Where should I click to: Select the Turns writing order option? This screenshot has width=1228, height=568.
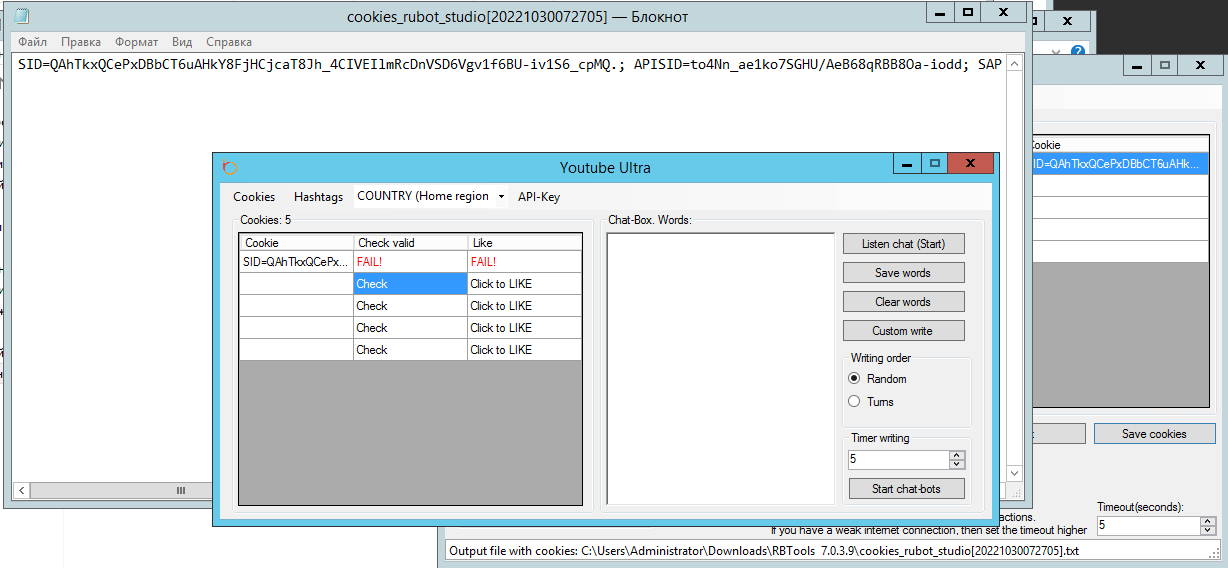(x=854, y=402)
